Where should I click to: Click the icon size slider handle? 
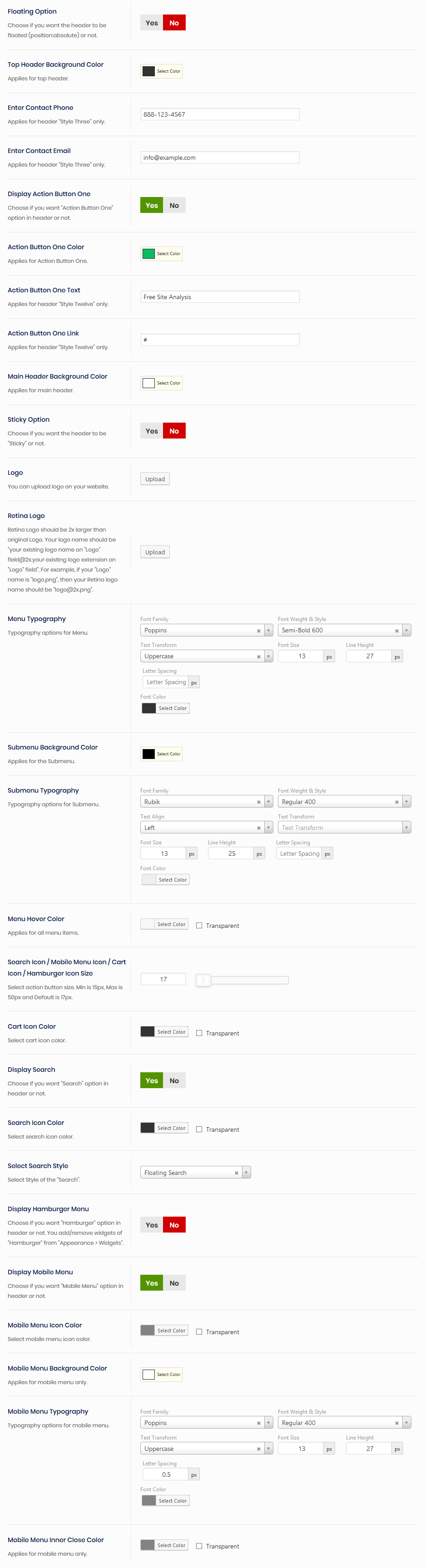pos(203,979)
